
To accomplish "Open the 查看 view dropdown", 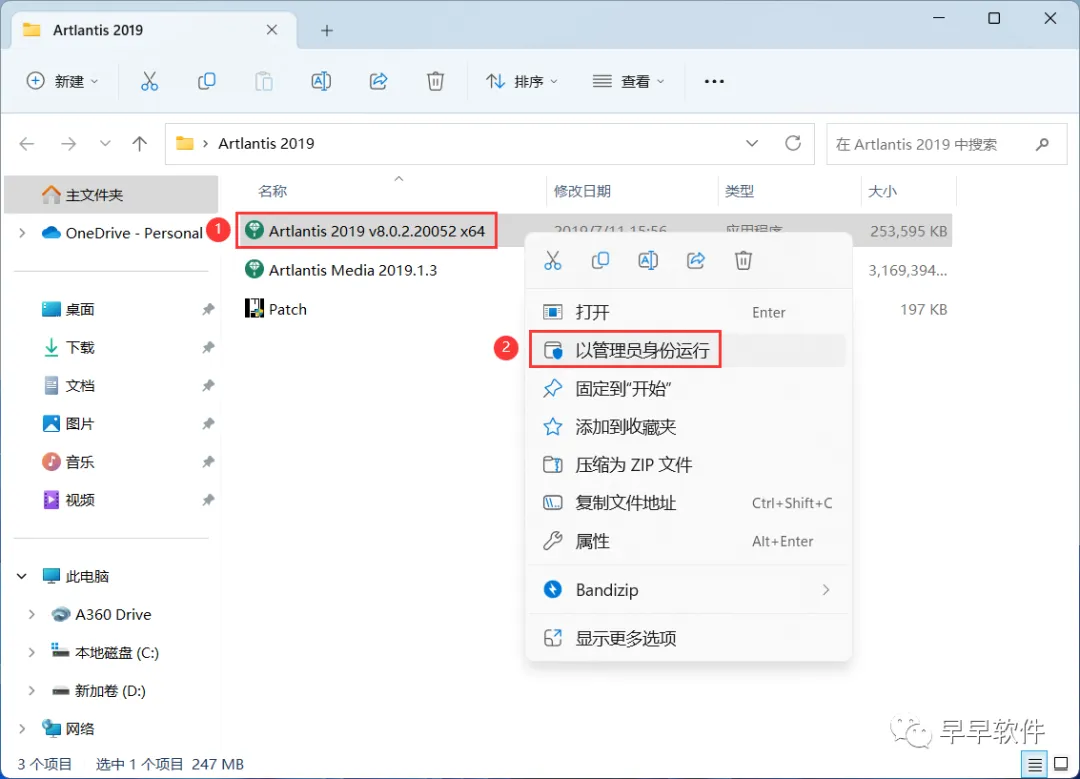I will coord(628,81).
